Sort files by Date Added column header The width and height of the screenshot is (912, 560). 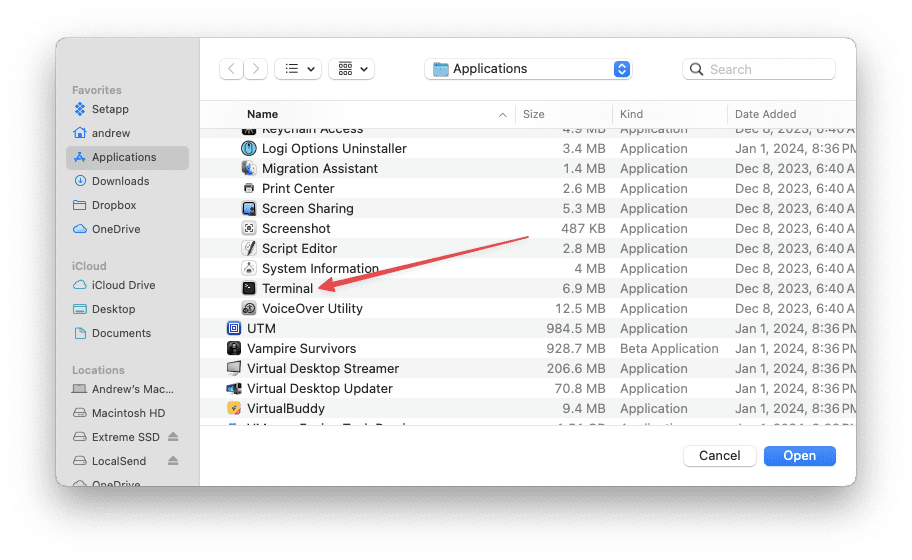click(x=765, y=114)
